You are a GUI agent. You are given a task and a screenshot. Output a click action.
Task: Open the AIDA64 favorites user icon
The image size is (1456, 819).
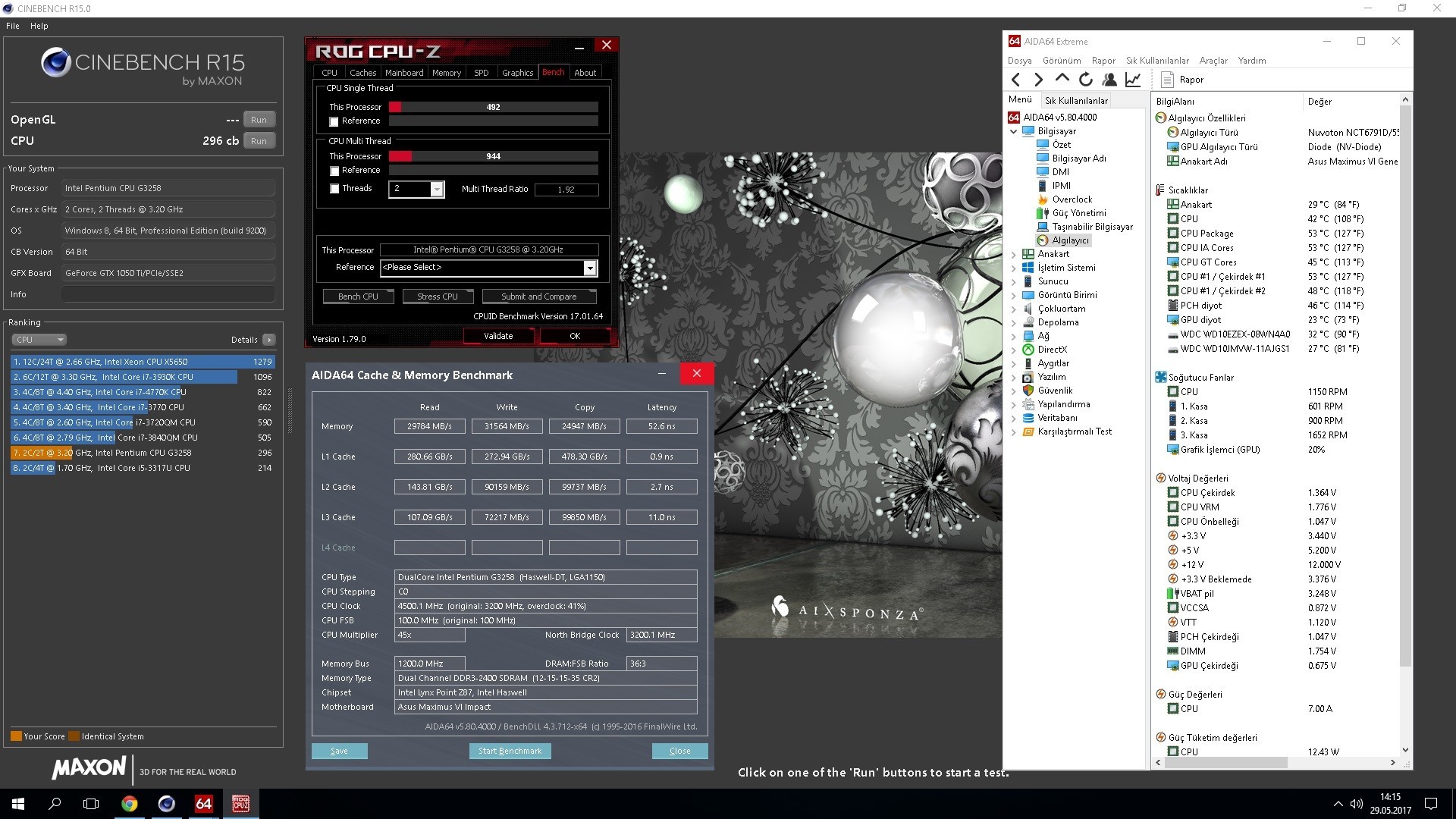[x=1109, y=80]
